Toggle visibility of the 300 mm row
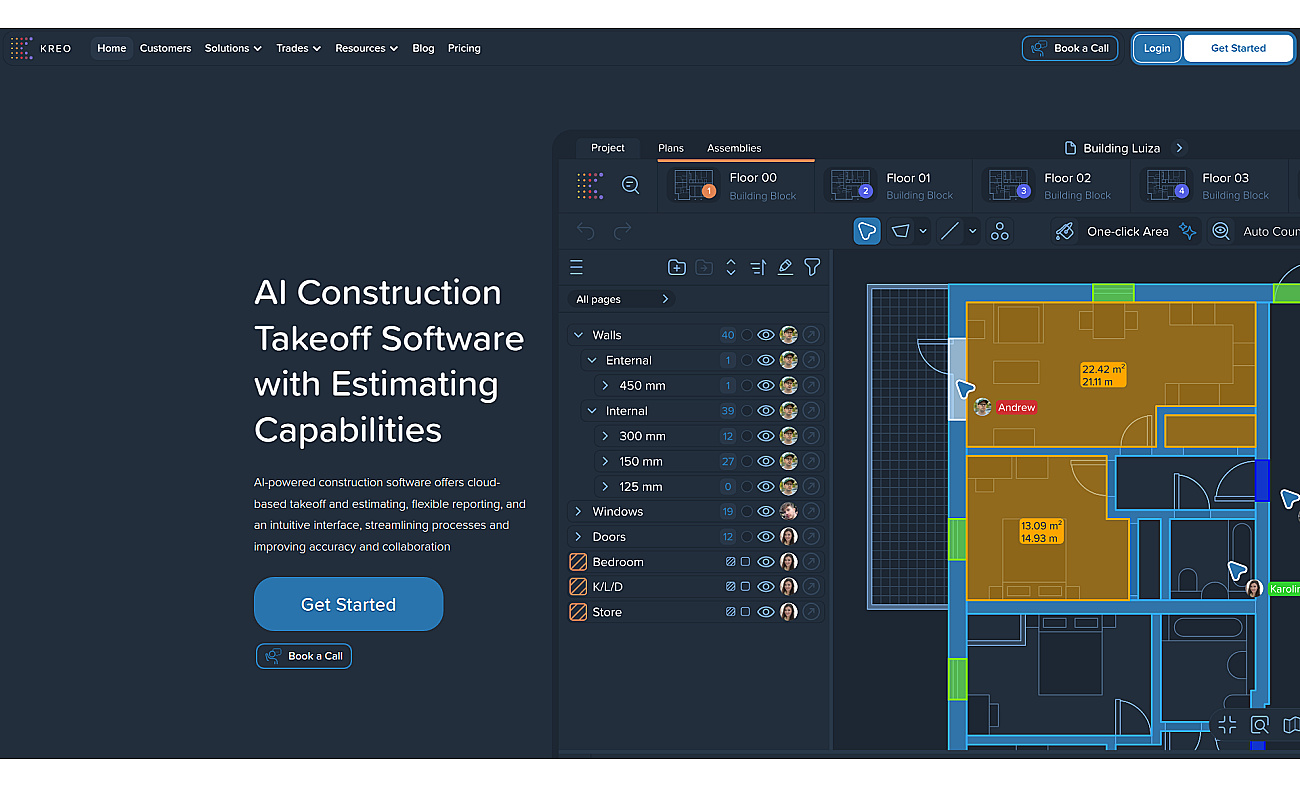The height and width of the screenshot is (788, 1300). pyautogui.click(x=766, y=436)
